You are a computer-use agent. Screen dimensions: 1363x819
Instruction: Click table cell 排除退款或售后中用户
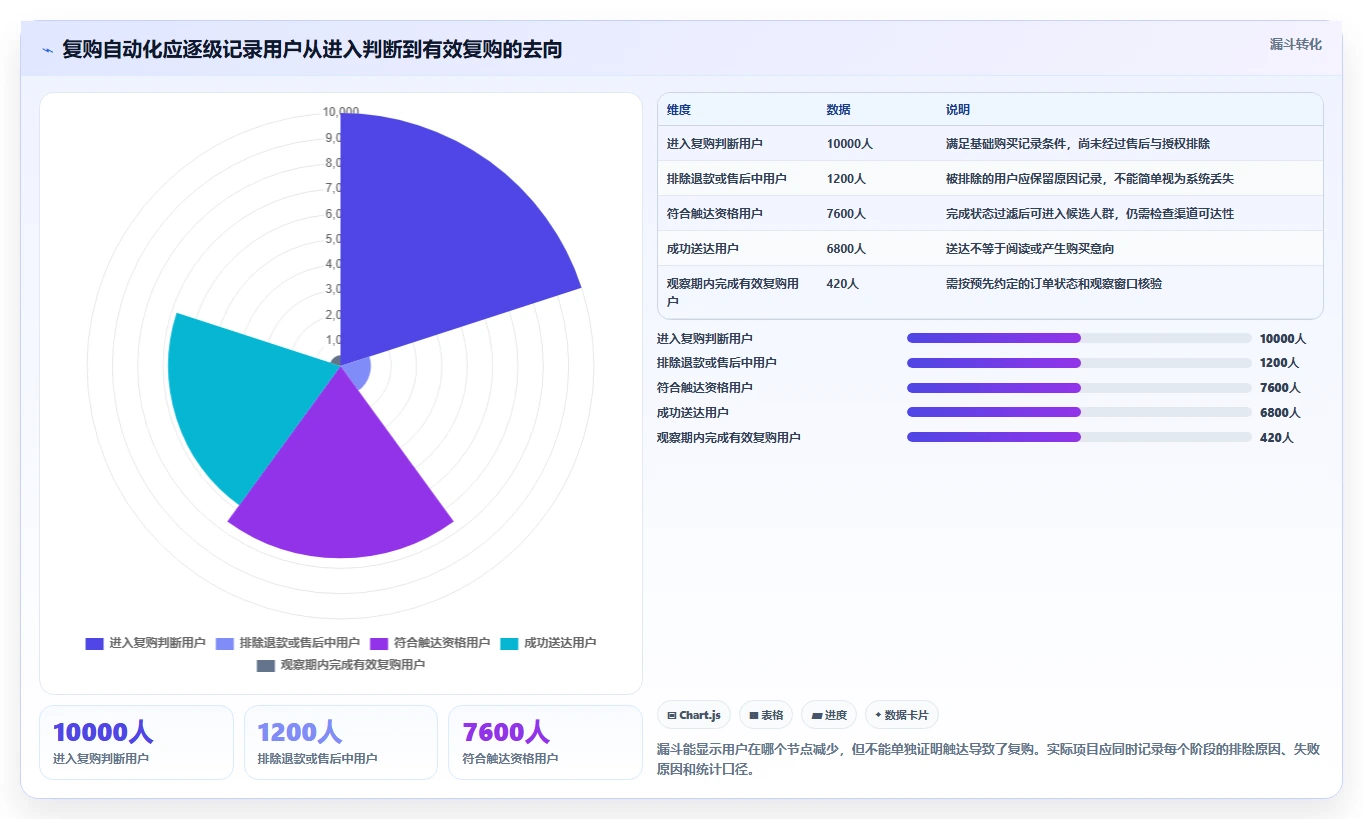[x=727, y=179]
